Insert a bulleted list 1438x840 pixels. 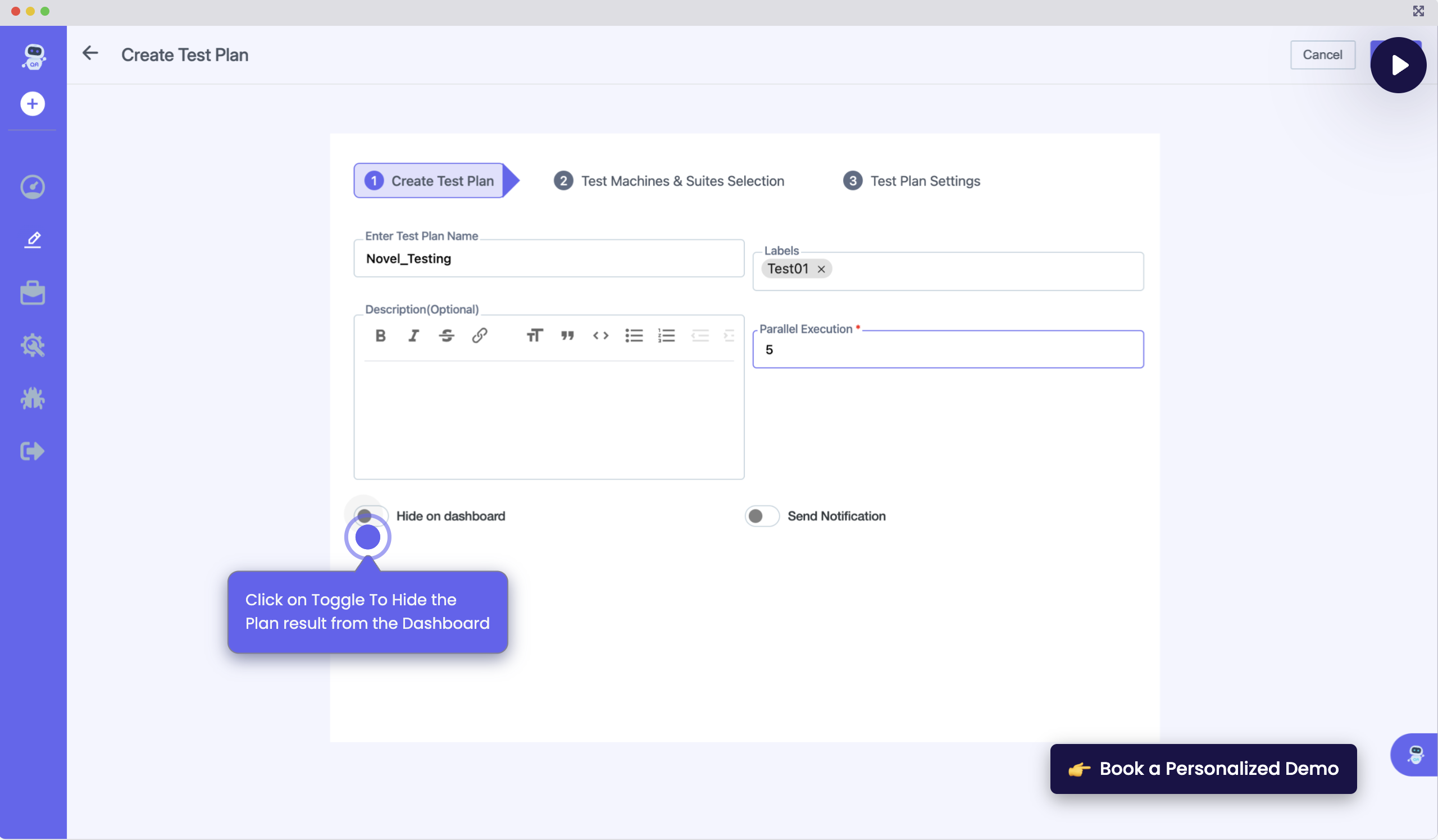coord(634,335)
